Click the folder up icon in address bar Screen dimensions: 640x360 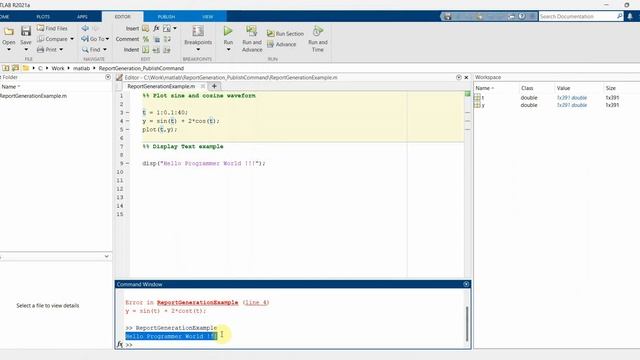coord(6,68)
